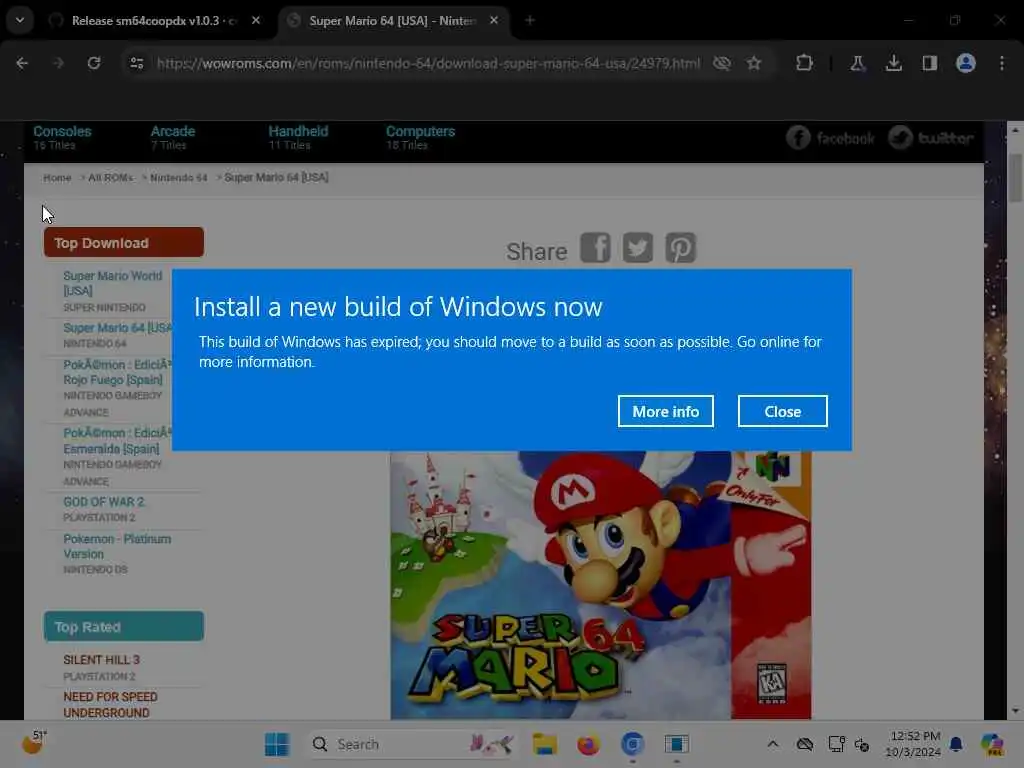Click the display network tray icon
The width and height of the screenshot is (1024, 768).
pos(837,744)
